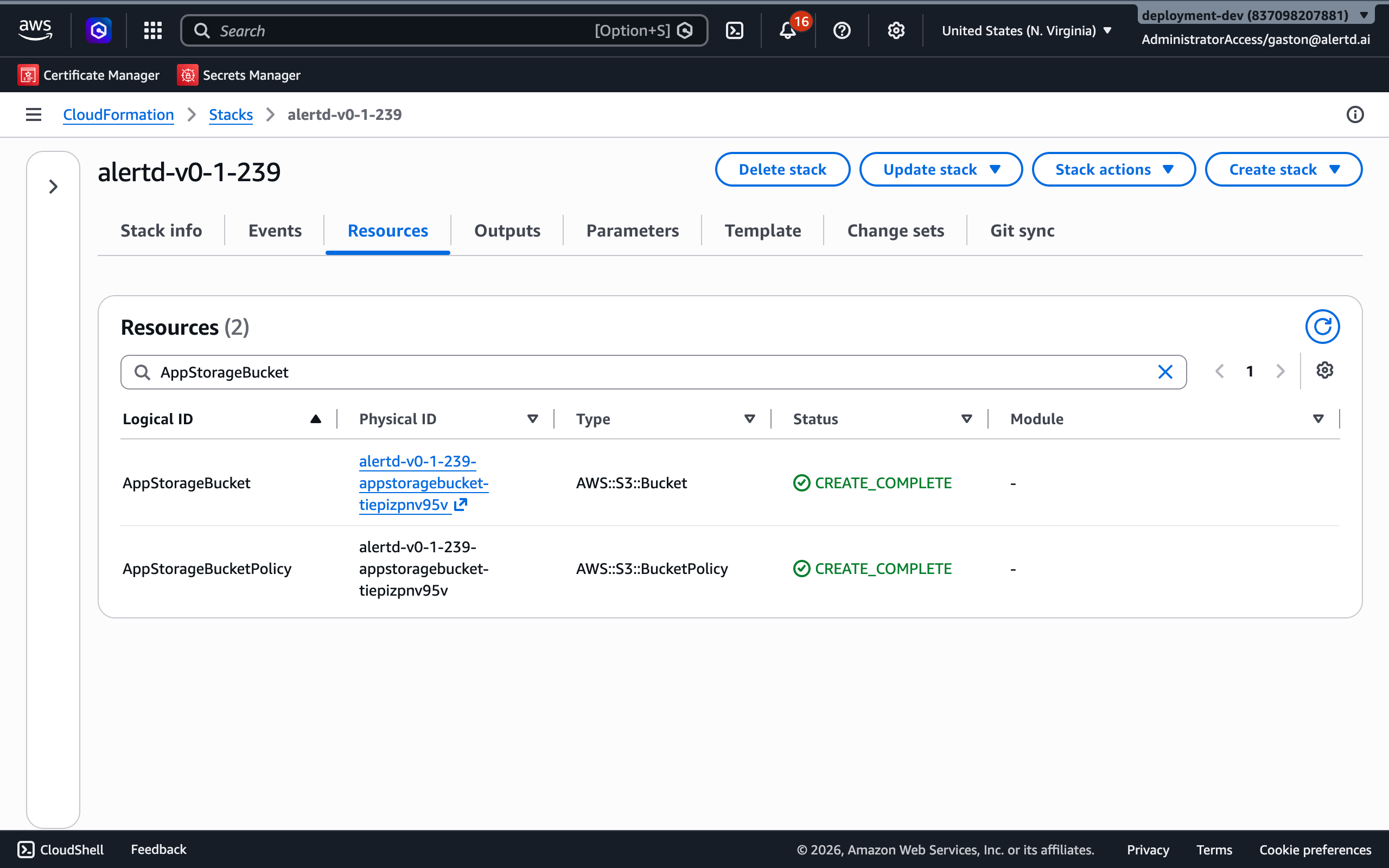The height and width of the screenshot is (868, 1389).
Task: Open console settings gear in top bar
Action: click(x=896, y=30)
